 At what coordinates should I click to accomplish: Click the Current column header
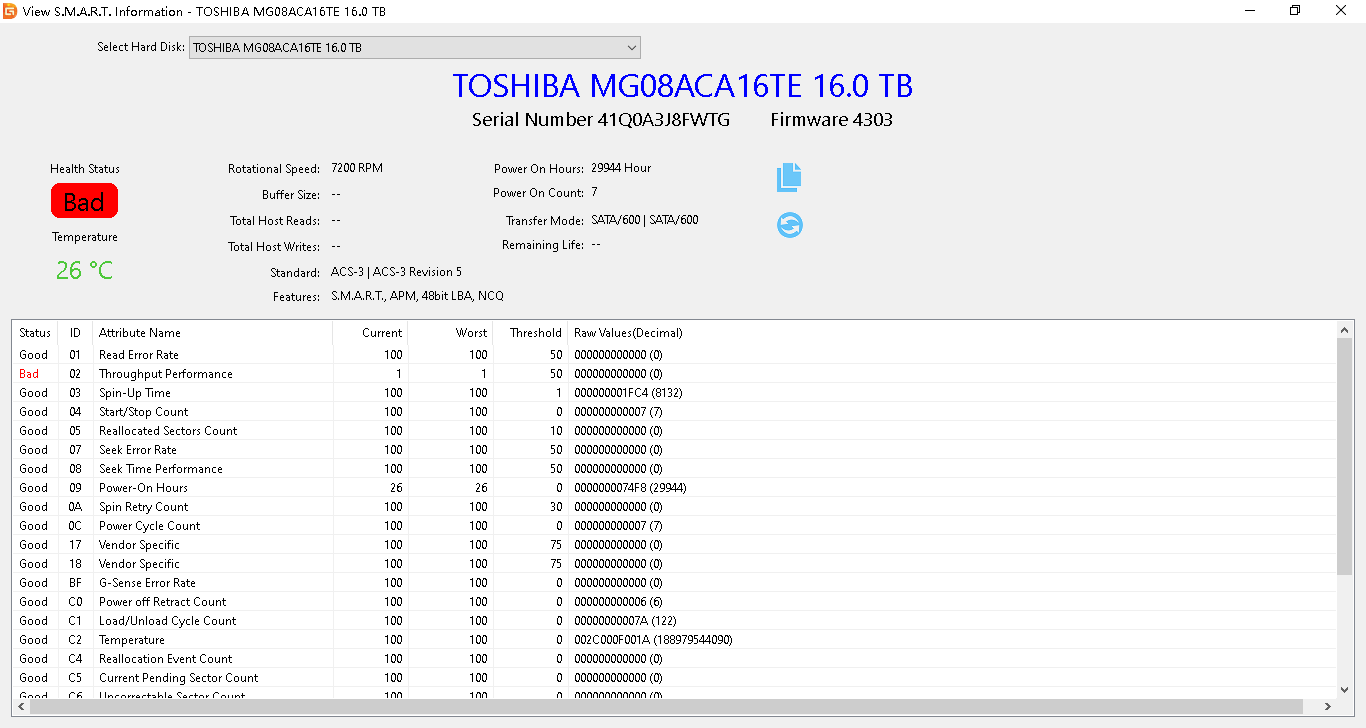(370, 333)
